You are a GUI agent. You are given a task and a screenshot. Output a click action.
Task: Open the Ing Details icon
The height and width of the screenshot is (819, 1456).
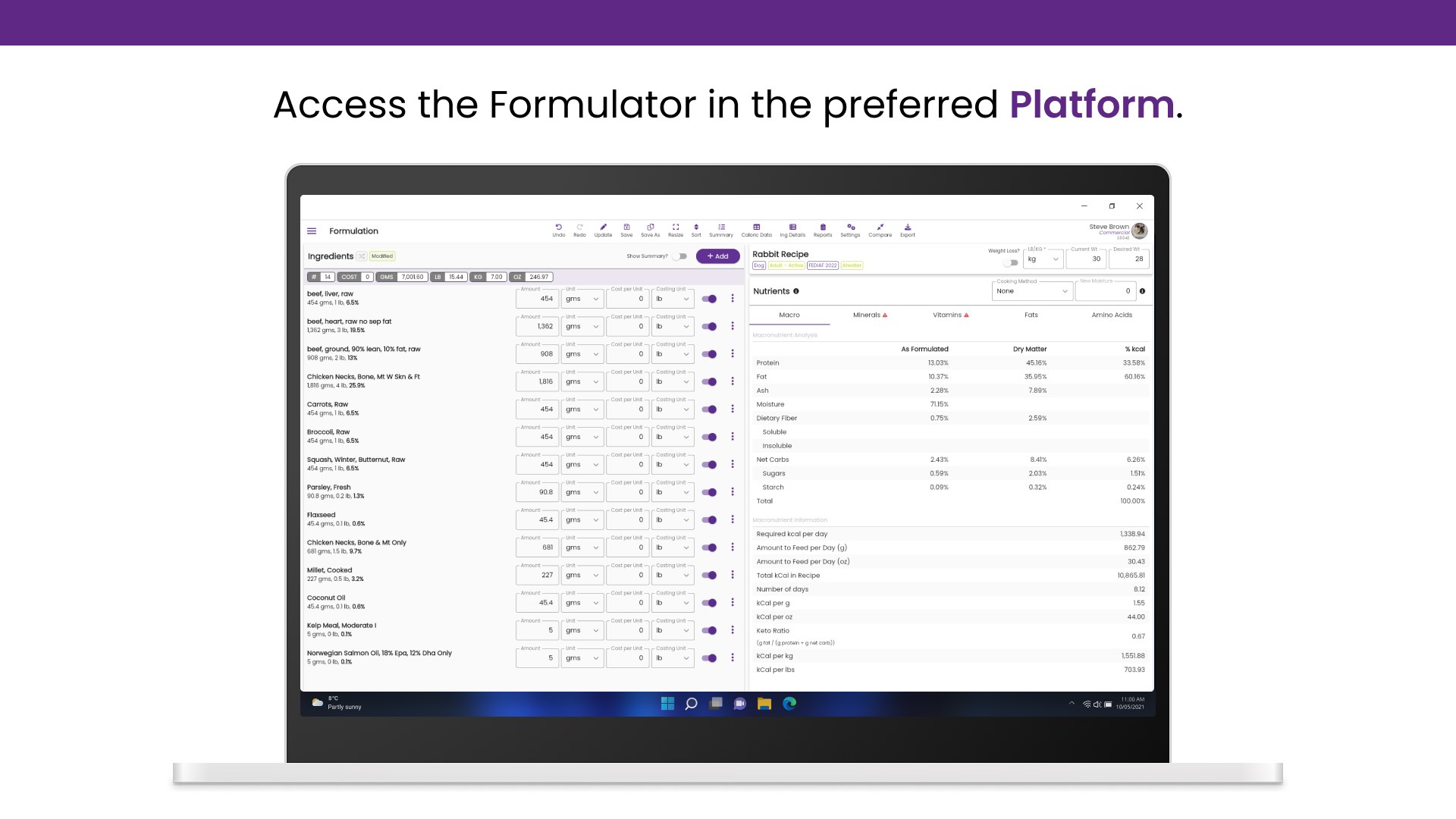pos(792,230)
